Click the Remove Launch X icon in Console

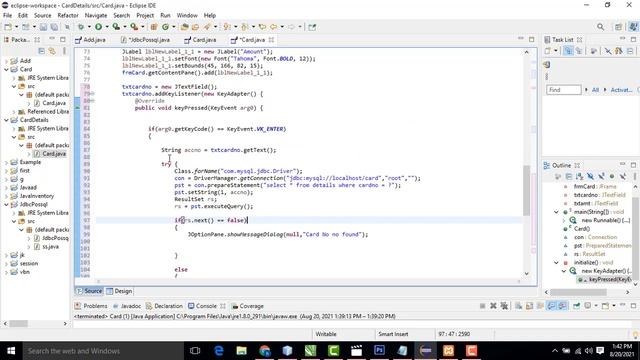click(x=493, y=306)
